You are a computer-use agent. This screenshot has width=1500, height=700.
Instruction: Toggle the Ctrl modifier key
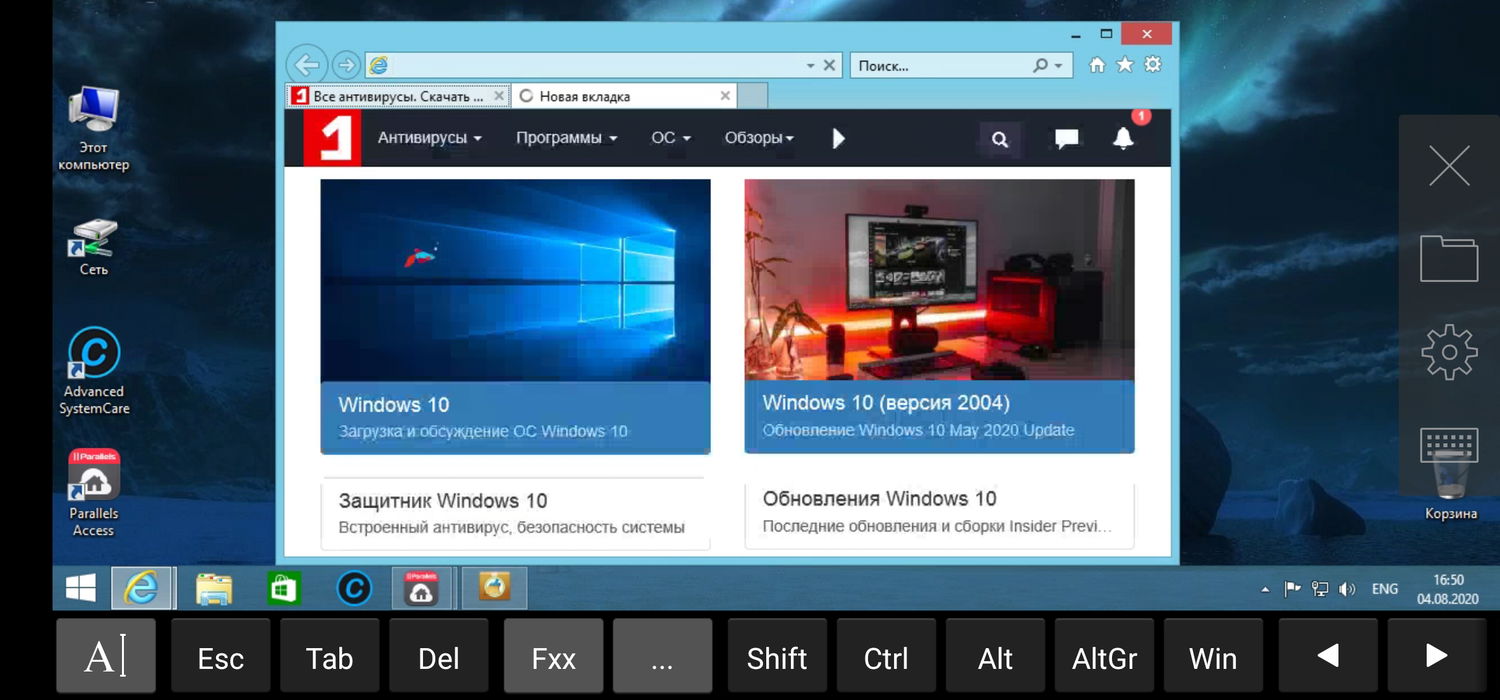(886, 658)
